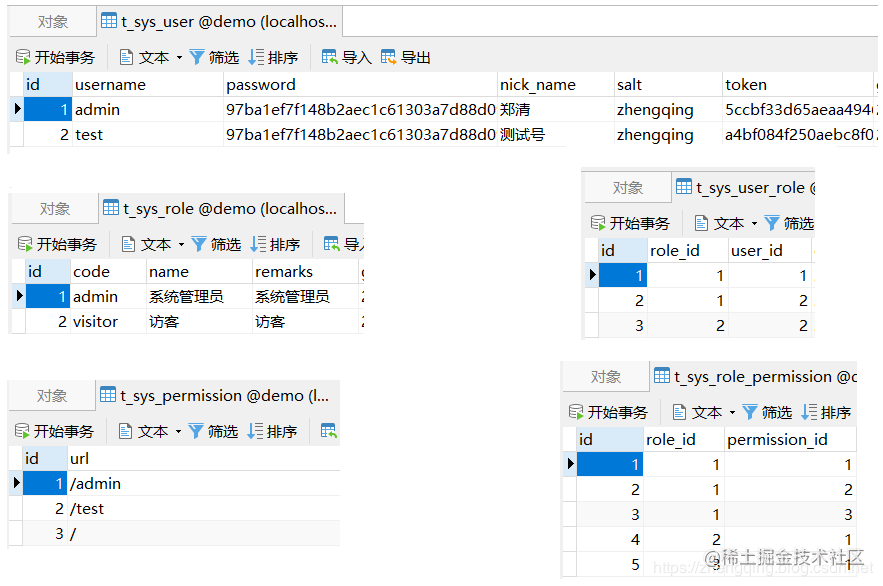Select the /admin url cell
This screenshot has width=883, height=586.
click(x=204, y=484)
